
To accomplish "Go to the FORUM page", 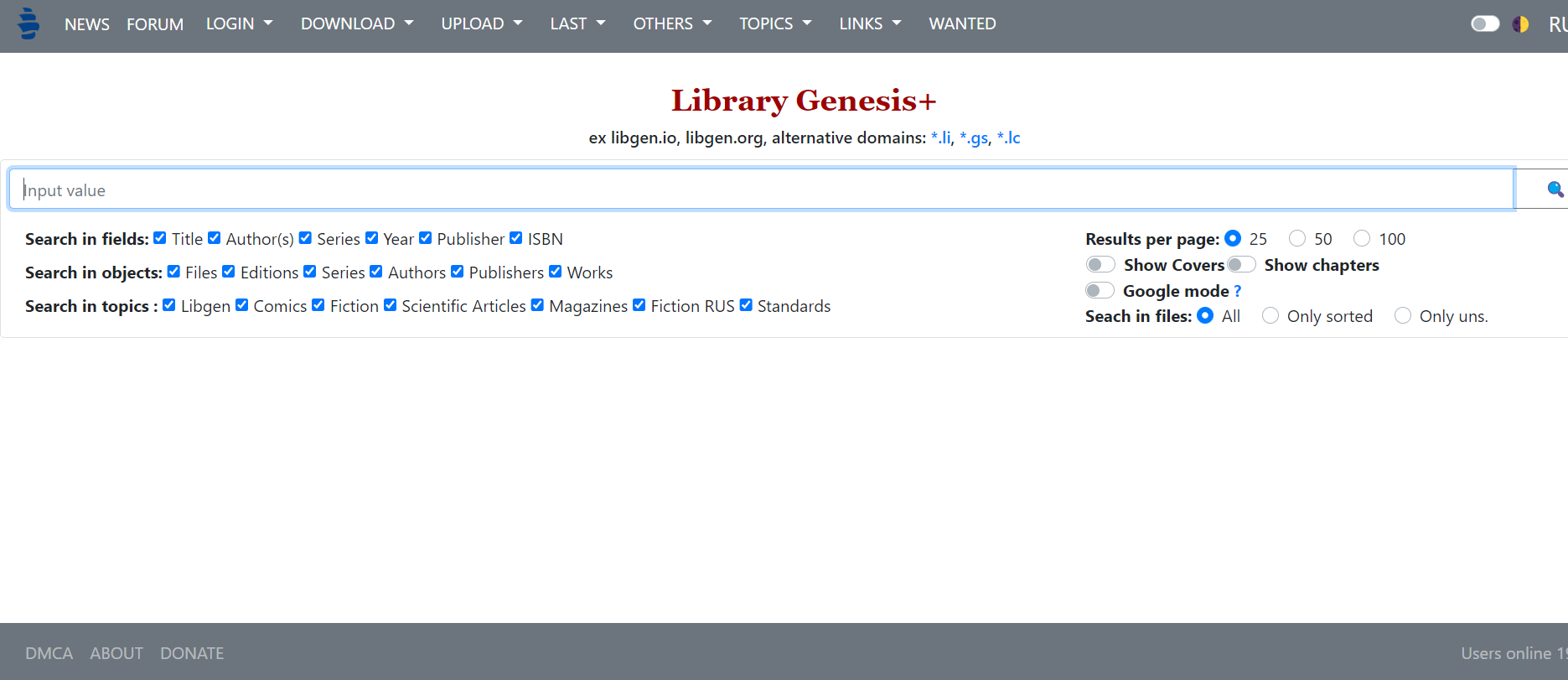I will tap(155, 24).
